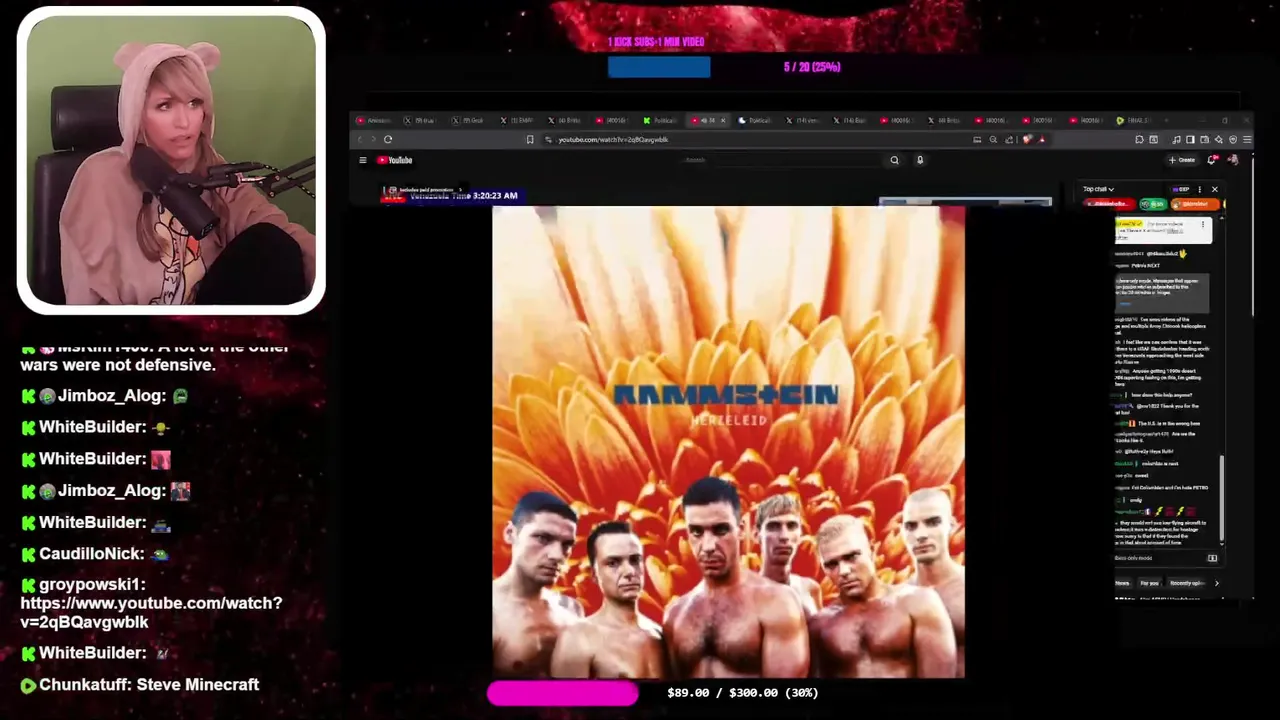This screenshot has height=720, width=1280.
Task: Expand the Top chat dropdown
Action: coord(1098,189)
